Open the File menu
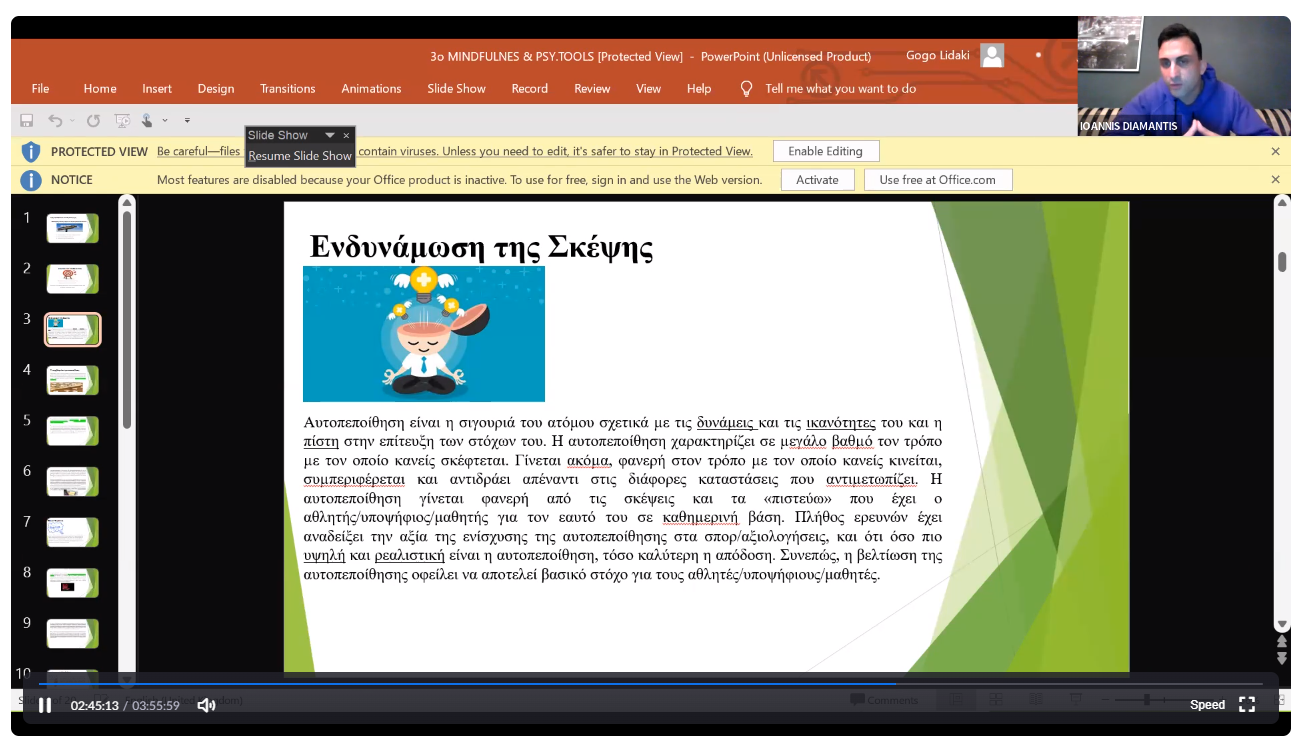Screen dimensions: 1292x736 click(40, 88)
